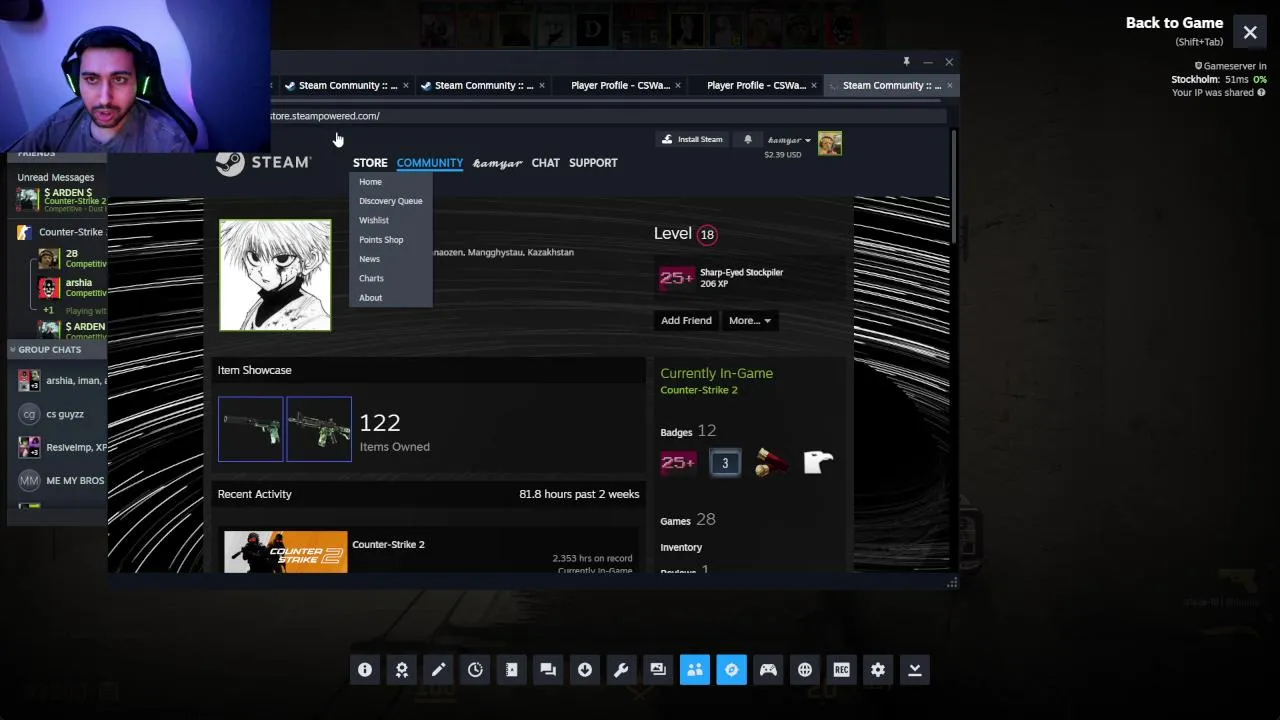The height and width of the screenshot is (720, 1280).
Task: Select About in the Store dropdown
Action: click(370, 298)
